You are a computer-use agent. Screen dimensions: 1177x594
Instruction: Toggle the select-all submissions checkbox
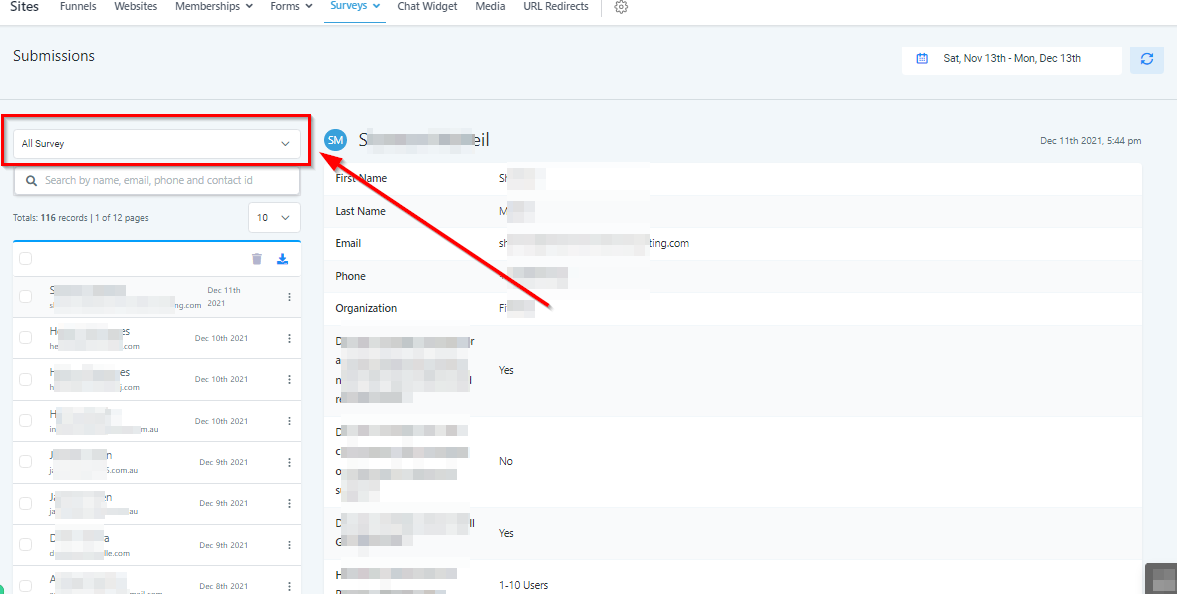[x=26, y=259]
